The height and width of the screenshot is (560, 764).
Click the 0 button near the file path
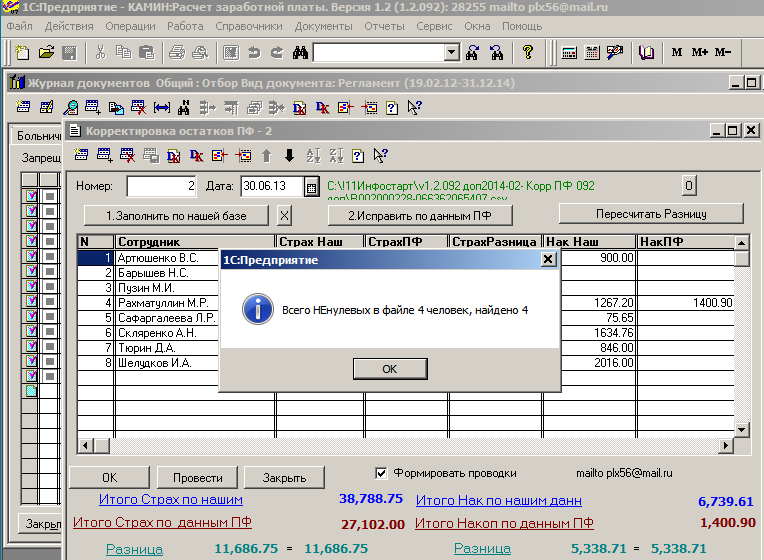pos(688,186)
